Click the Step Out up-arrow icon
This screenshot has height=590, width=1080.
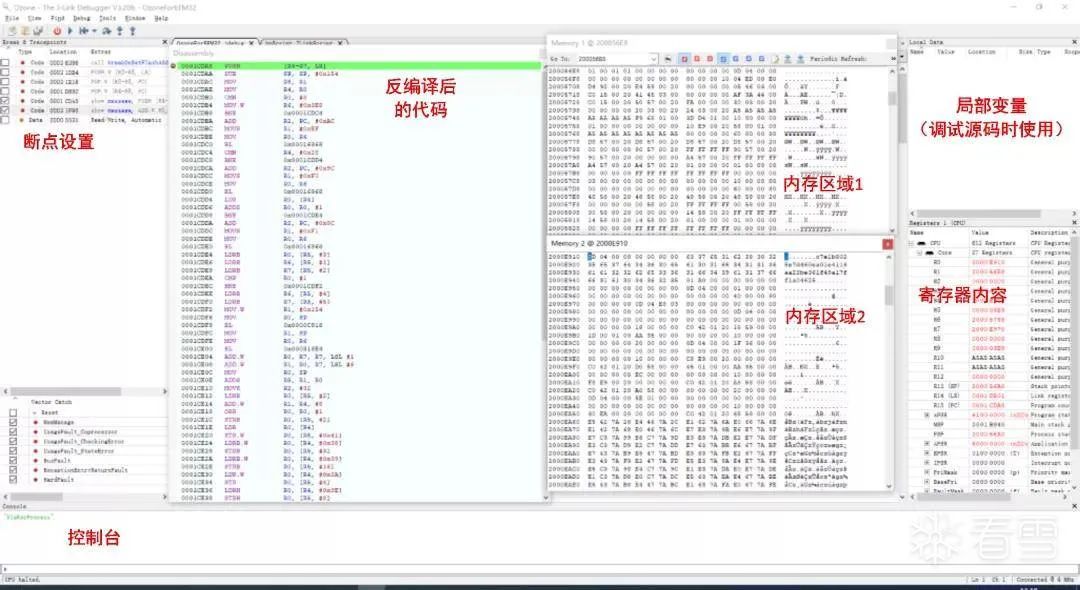pyautogui.click(x=132, y=30)
